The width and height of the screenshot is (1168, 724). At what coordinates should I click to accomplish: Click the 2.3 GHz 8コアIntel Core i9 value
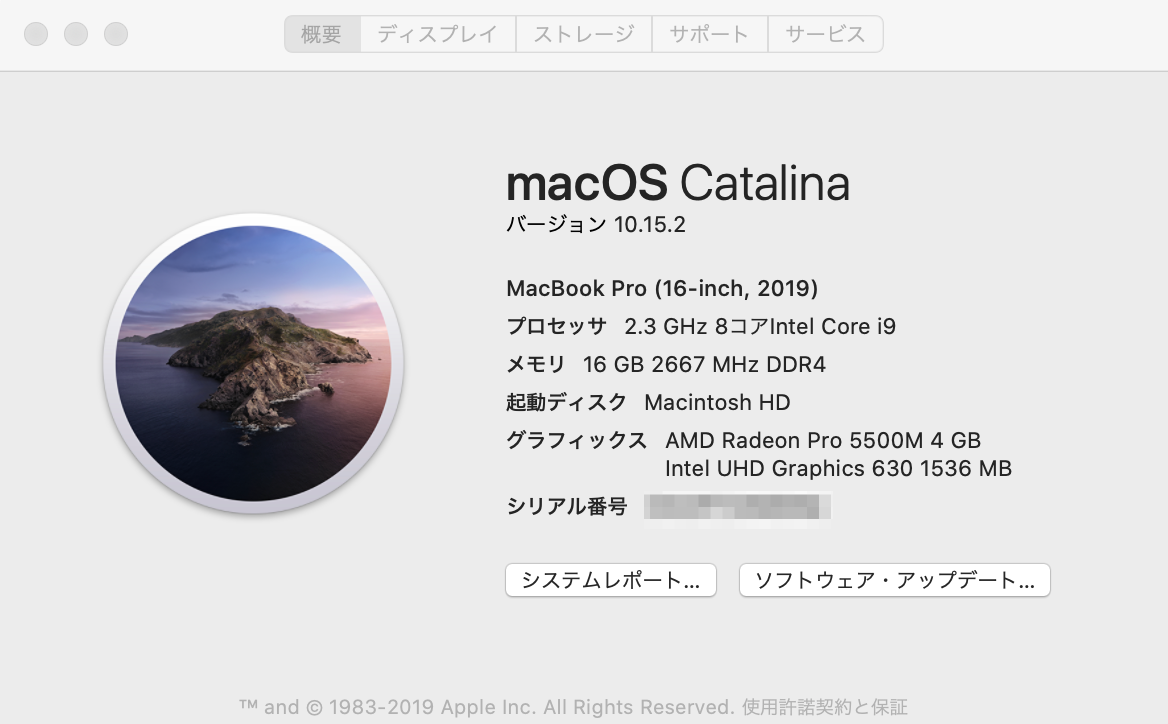[760, 326]
